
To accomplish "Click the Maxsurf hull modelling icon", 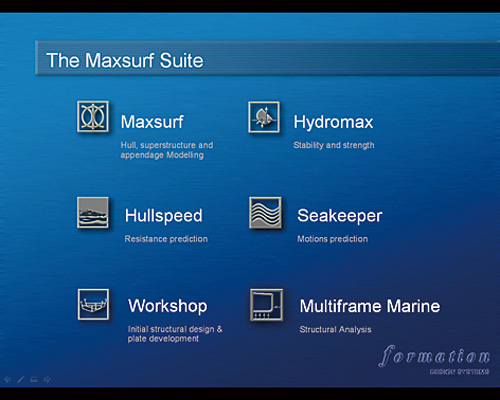I will coord(93,117).
